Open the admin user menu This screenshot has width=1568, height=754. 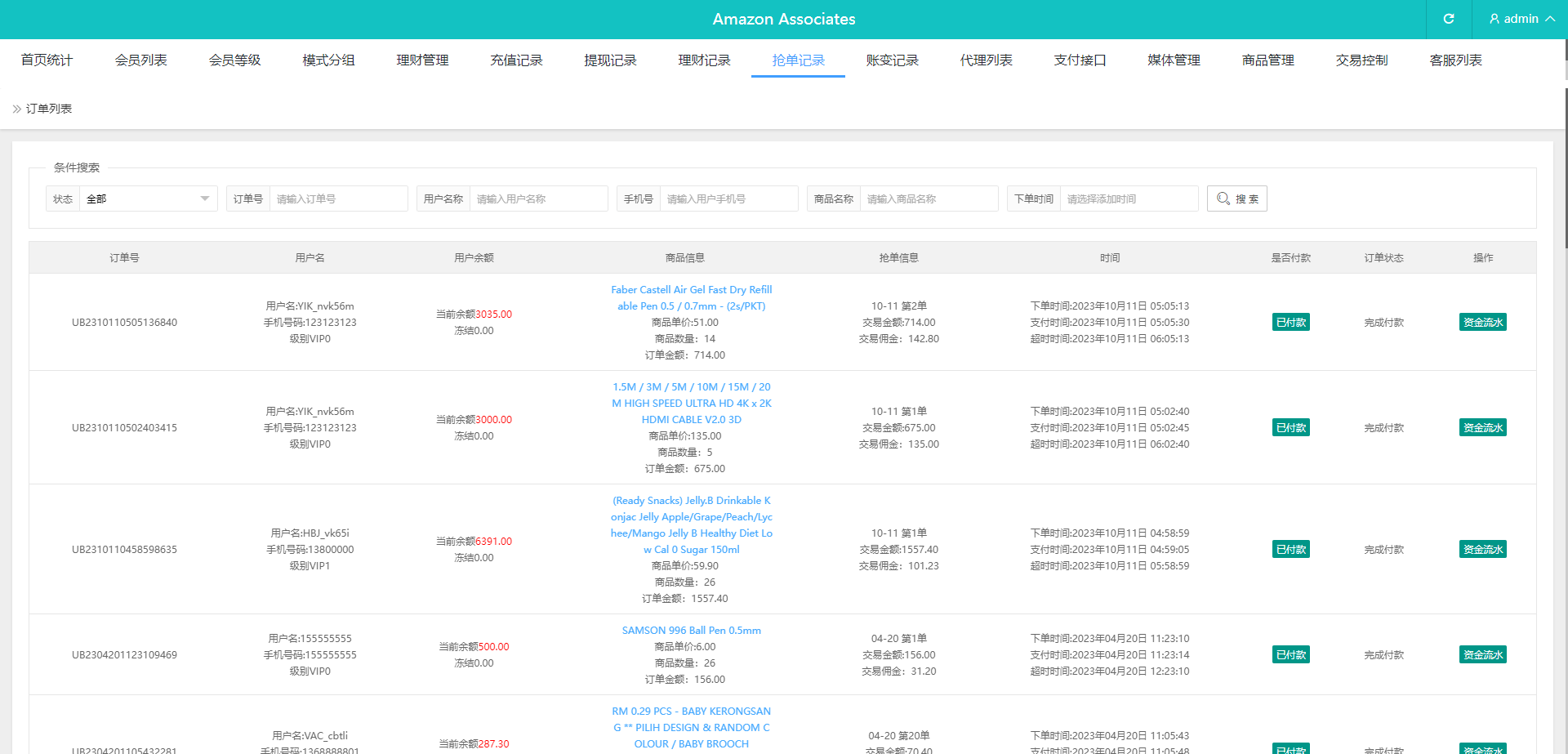pos(1521,19)
